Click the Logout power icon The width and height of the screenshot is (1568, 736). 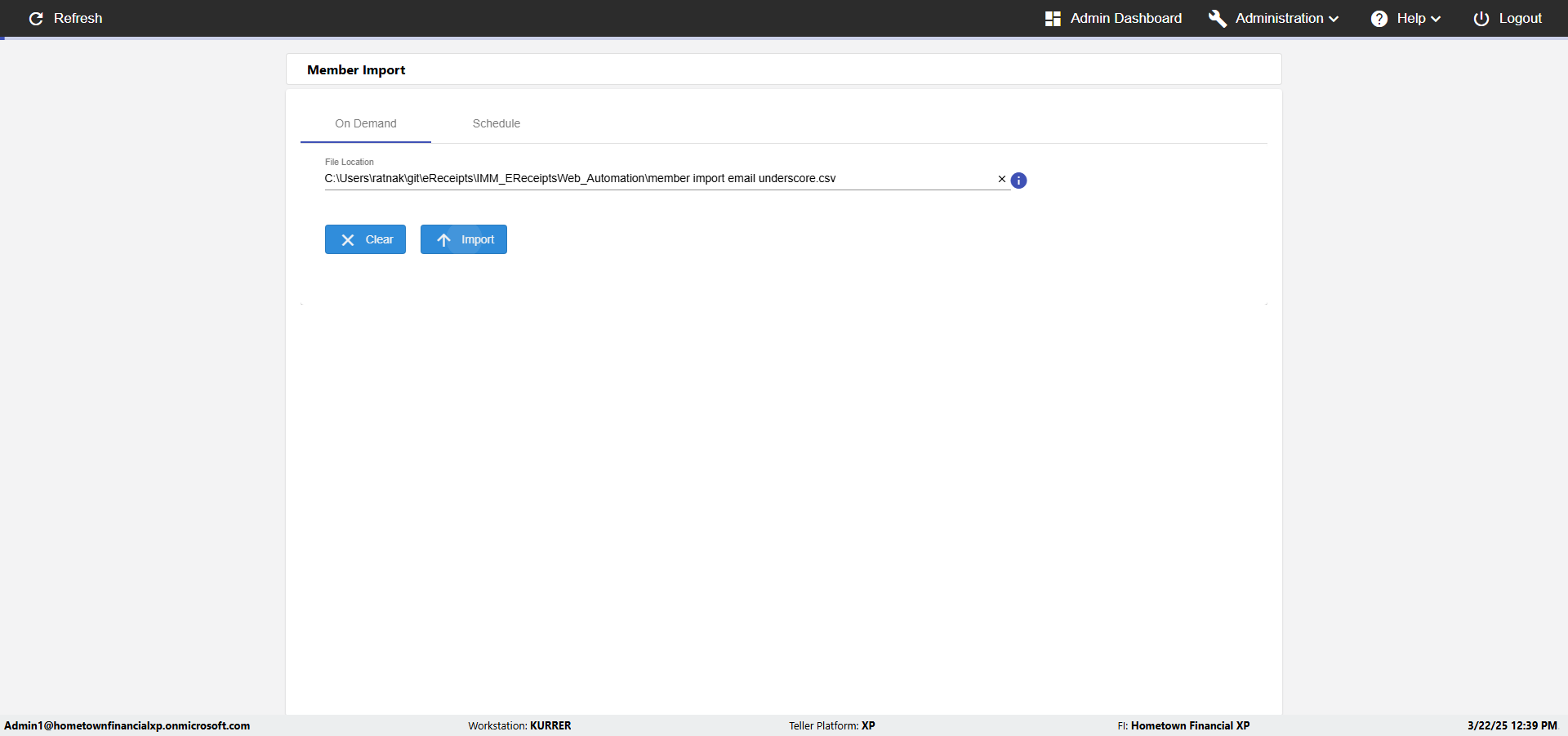(x=1481, y=18)
